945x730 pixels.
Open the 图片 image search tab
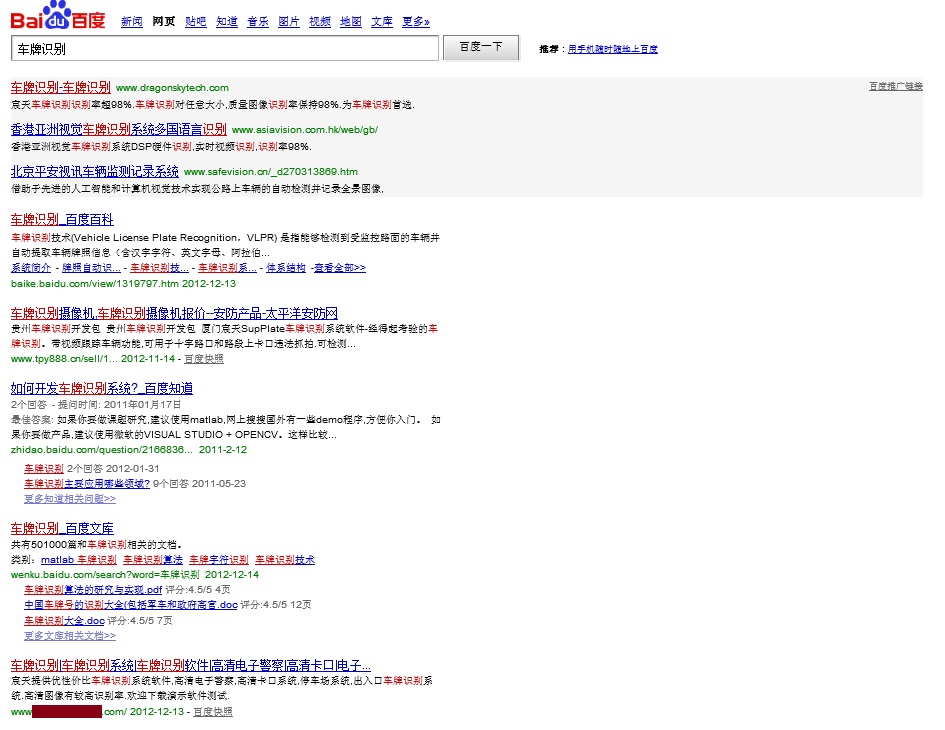pos(289,21)
